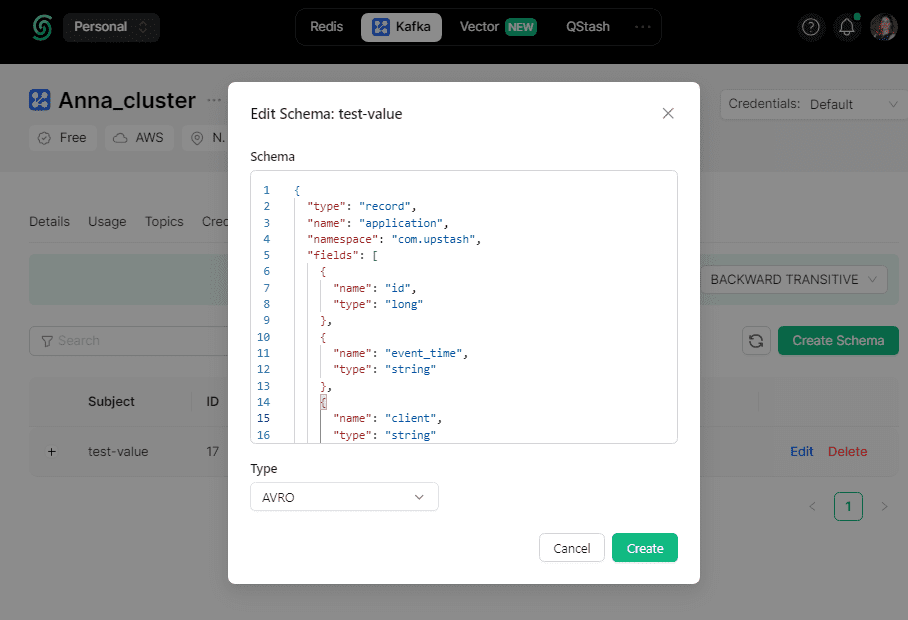
Task: Close the Edit Schema dialog
Action: pyautogui.click(x=668, y=113)
